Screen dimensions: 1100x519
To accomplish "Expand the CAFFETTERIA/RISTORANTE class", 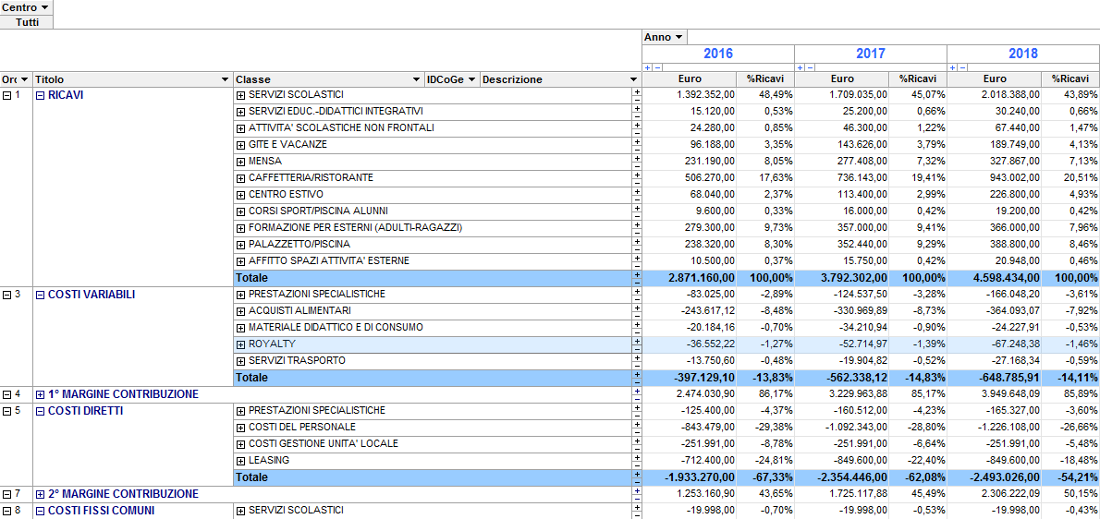I will [x=241, y=179].
